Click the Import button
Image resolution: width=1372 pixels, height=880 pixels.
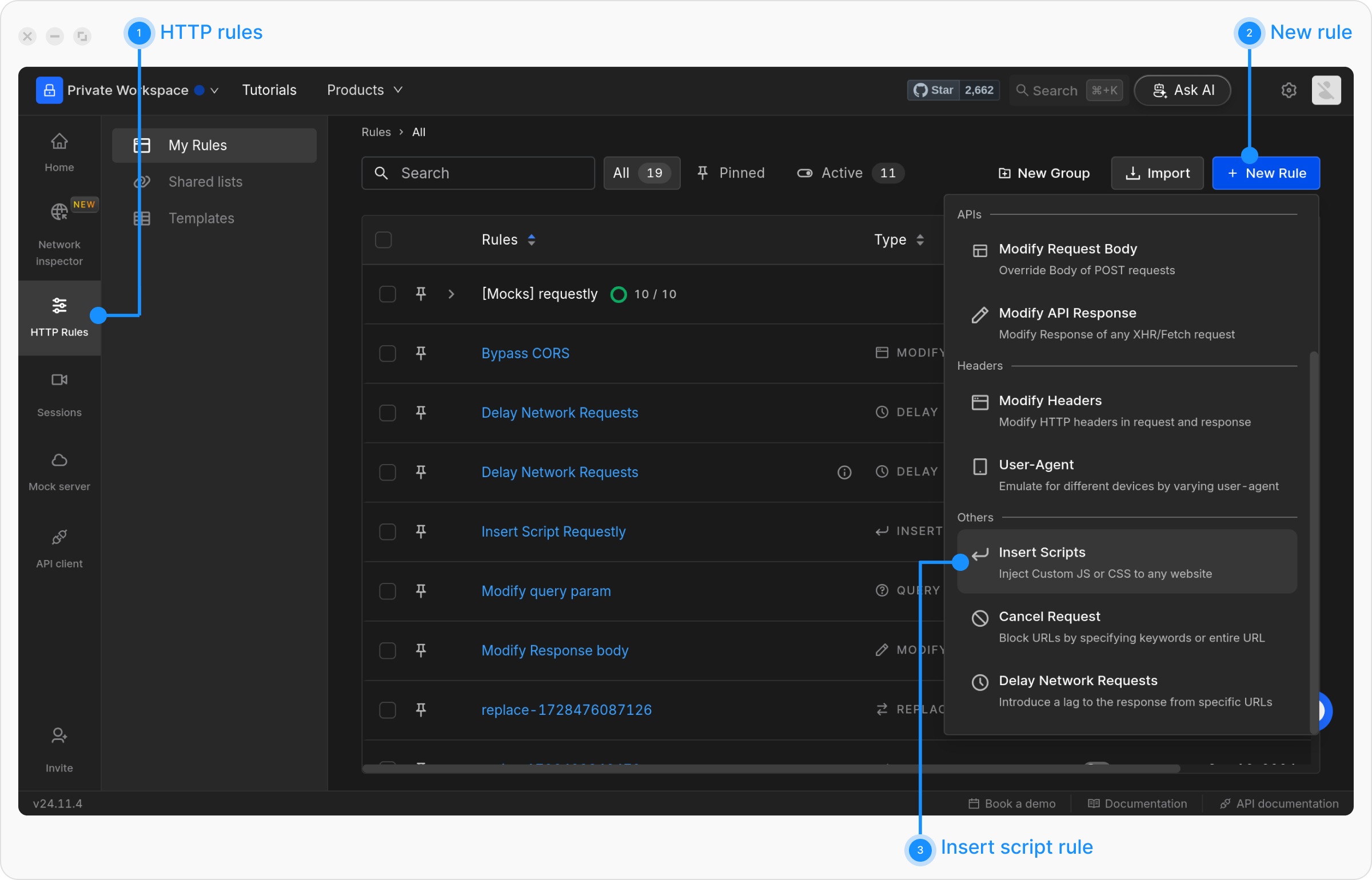(x=1157, y=173)
